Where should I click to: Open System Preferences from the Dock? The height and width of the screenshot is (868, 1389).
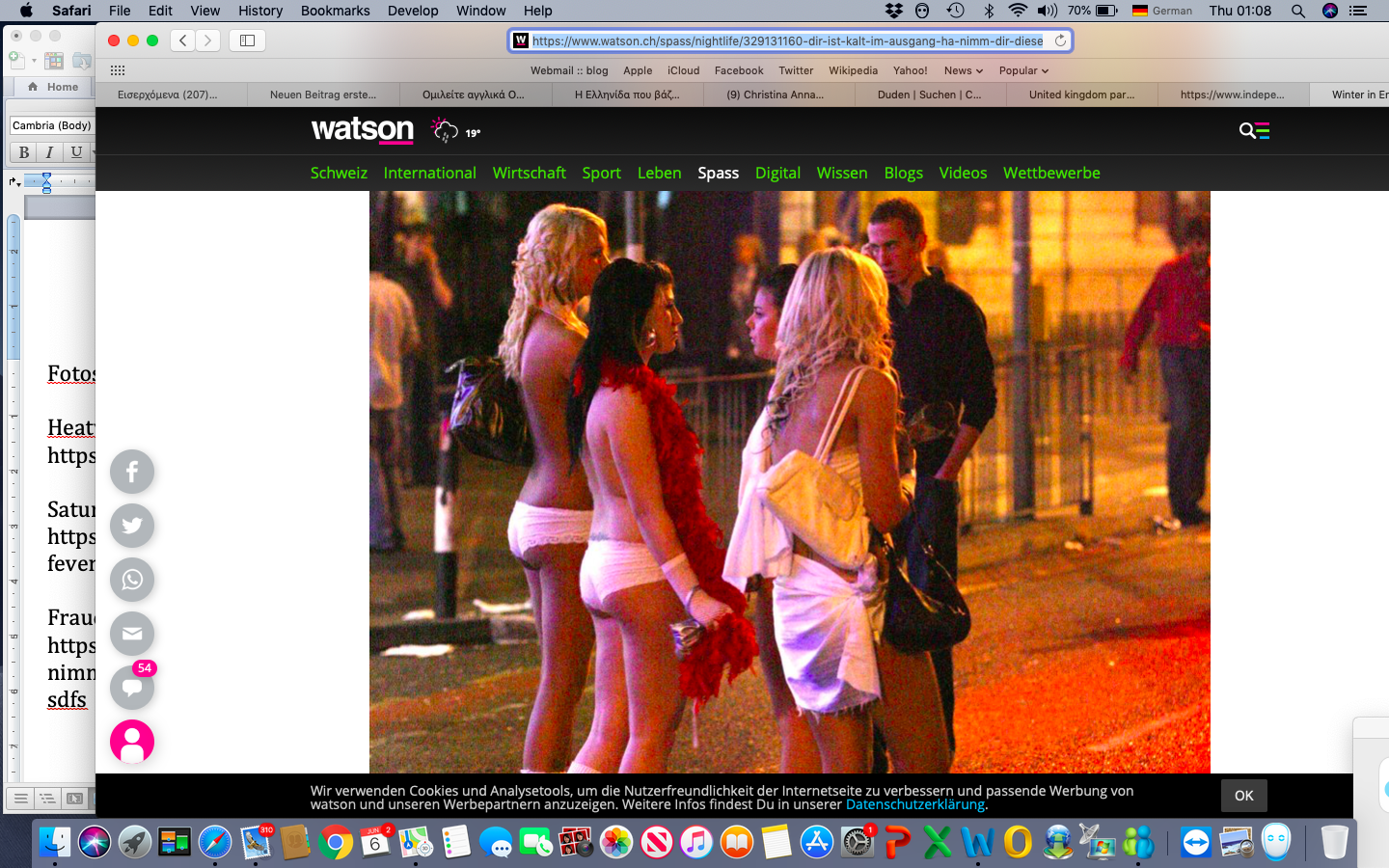(857, 842)
